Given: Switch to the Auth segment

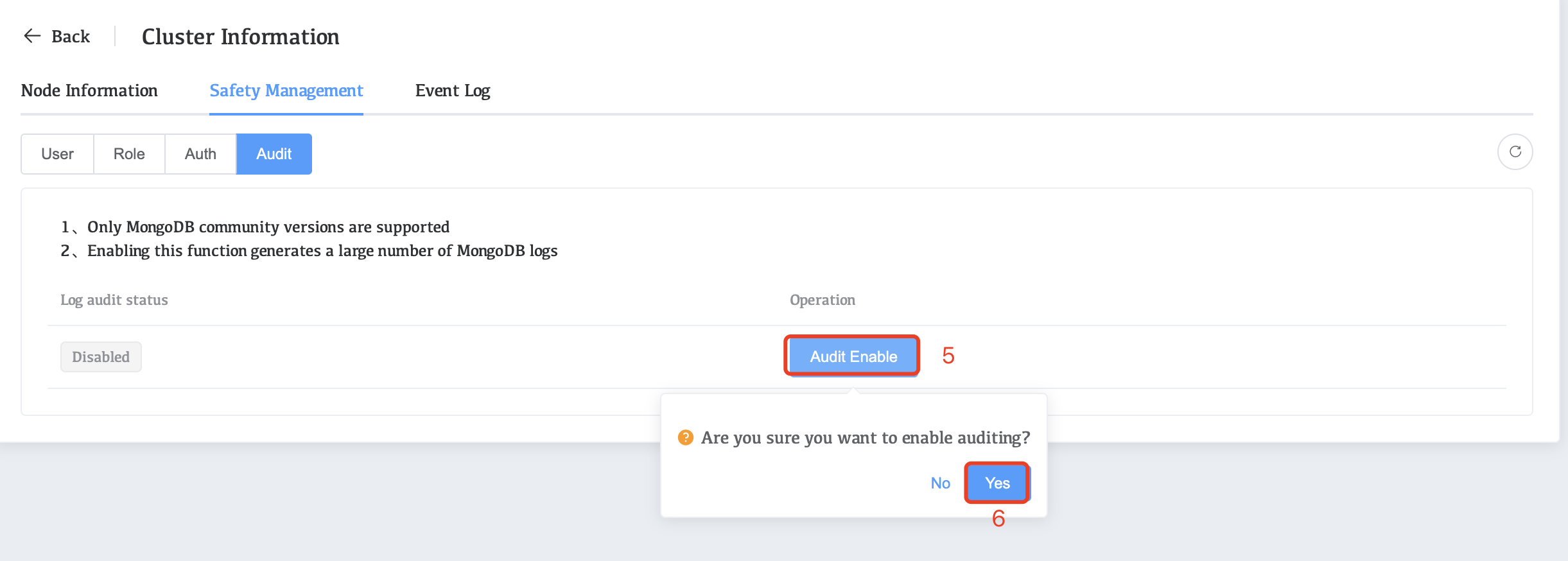Looking at the screenshot, I should coord(200,154).
